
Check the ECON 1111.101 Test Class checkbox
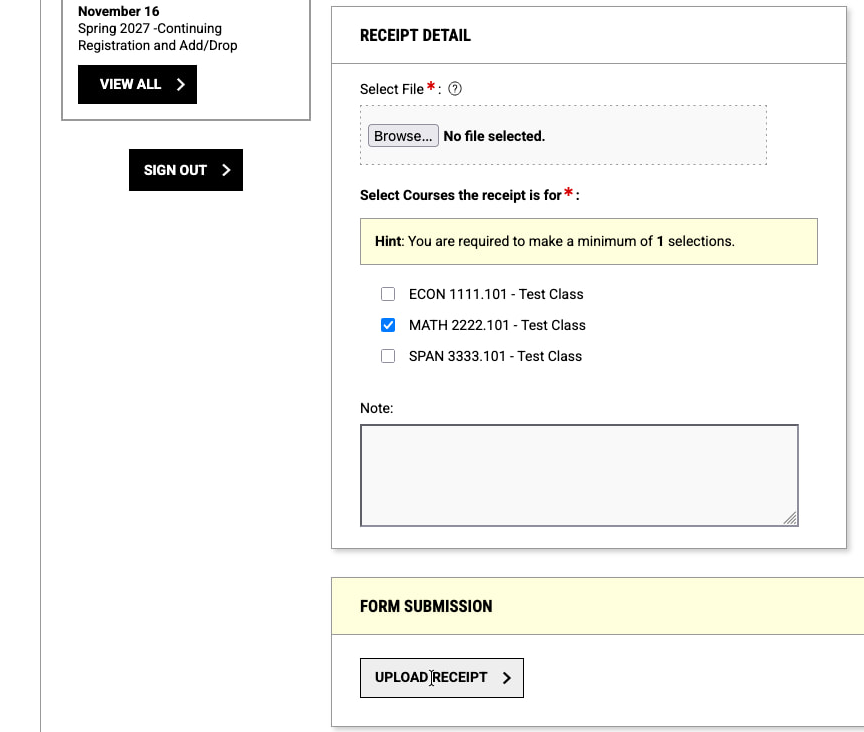pyautogui.click(x=388, y=294)
